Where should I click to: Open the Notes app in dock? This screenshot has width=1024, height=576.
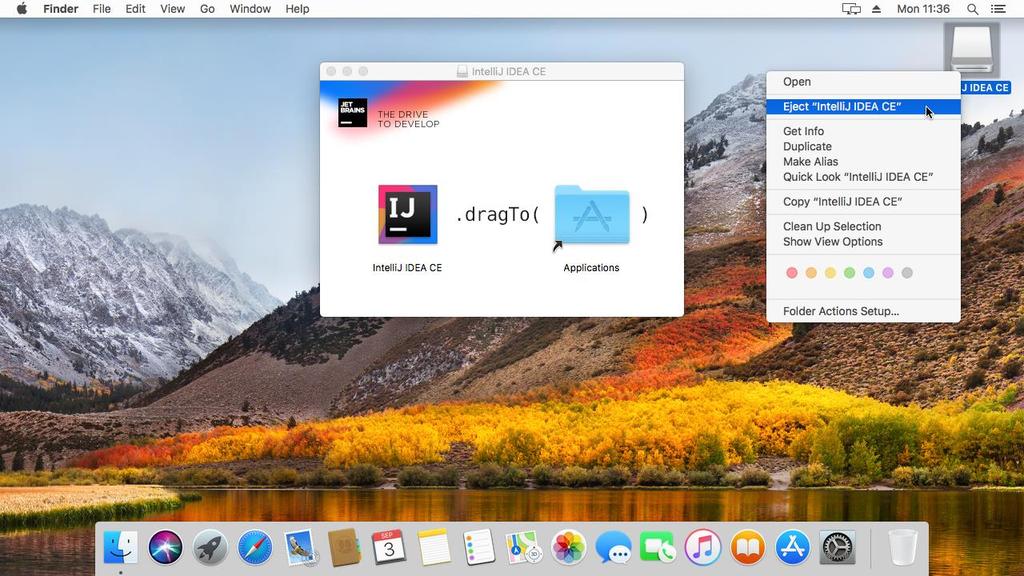434,547
